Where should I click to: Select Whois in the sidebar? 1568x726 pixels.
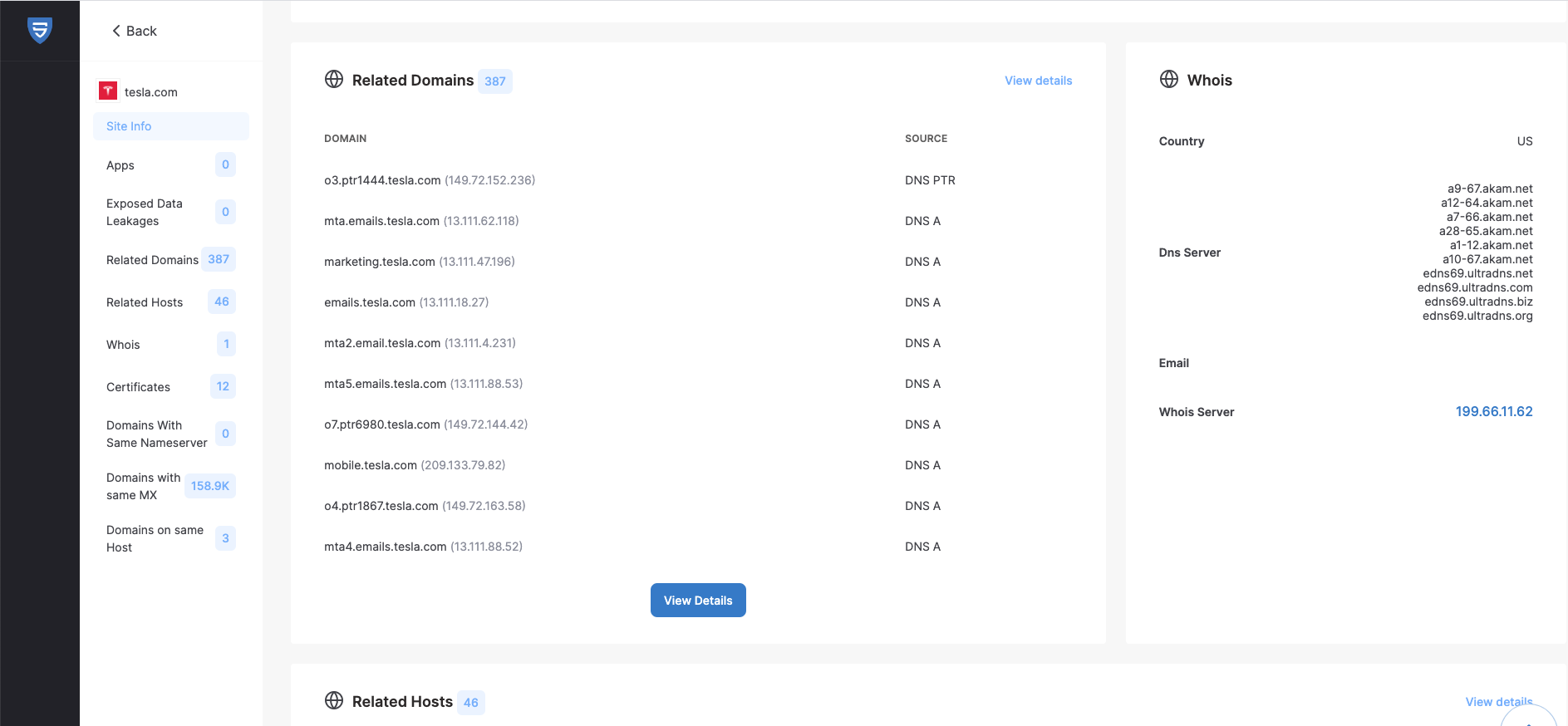click(171, 345)
